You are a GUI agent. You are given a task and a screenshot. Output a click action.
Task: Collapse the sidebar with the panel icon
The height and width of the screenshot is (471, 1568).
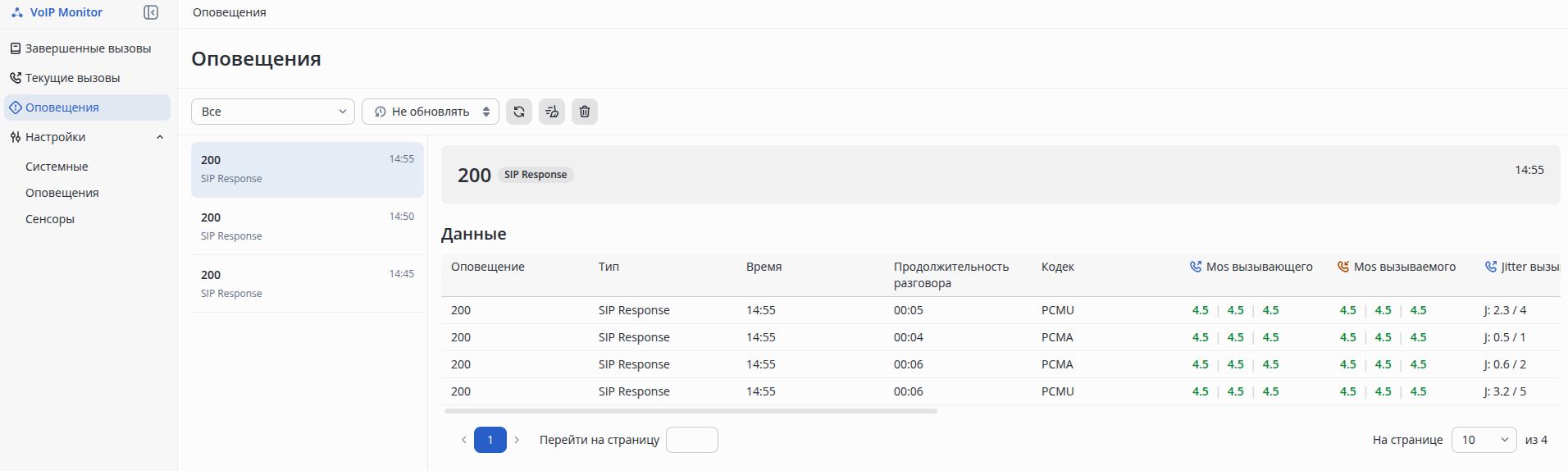[151, 12]
